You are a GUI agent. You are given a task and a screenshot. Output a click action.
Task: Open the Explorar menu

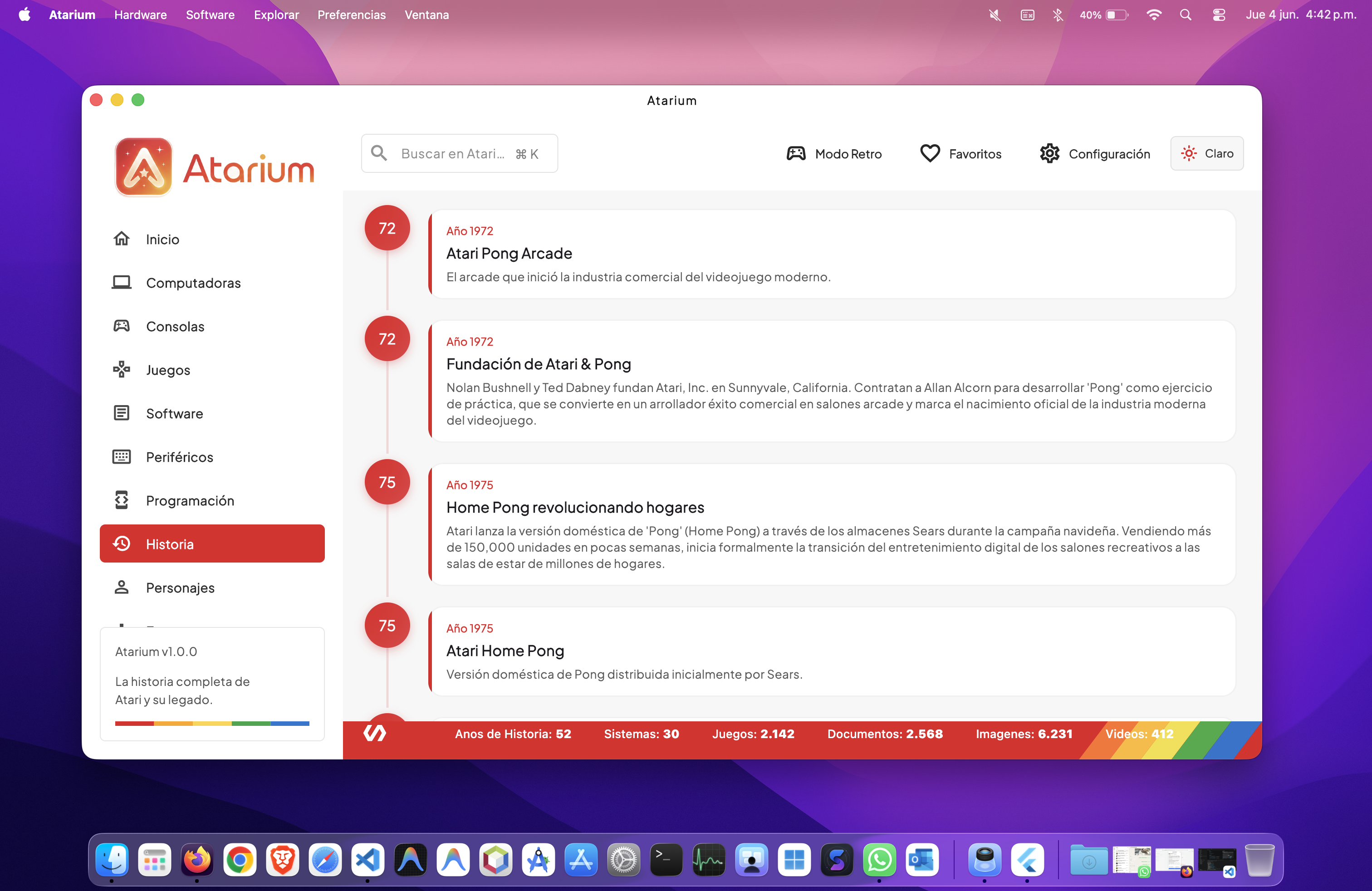click(276, 15)
